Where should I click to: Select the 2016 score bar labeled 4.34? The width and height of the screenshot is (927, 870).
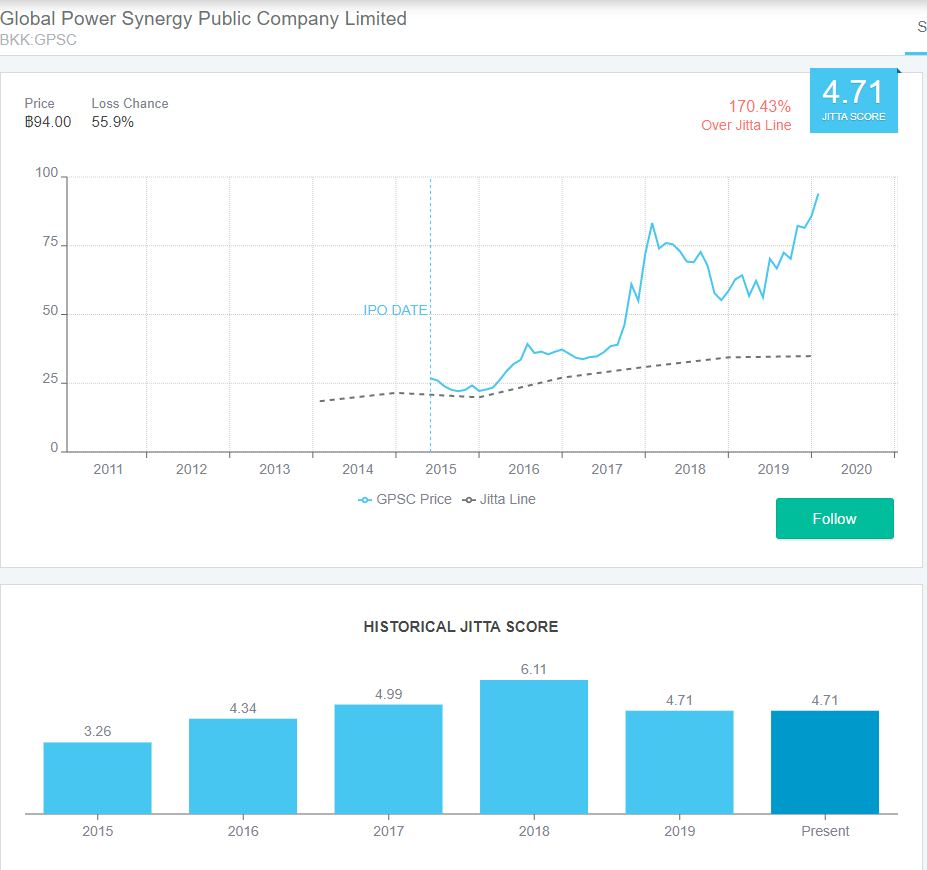pyautogui.click(x=243, y=766)
